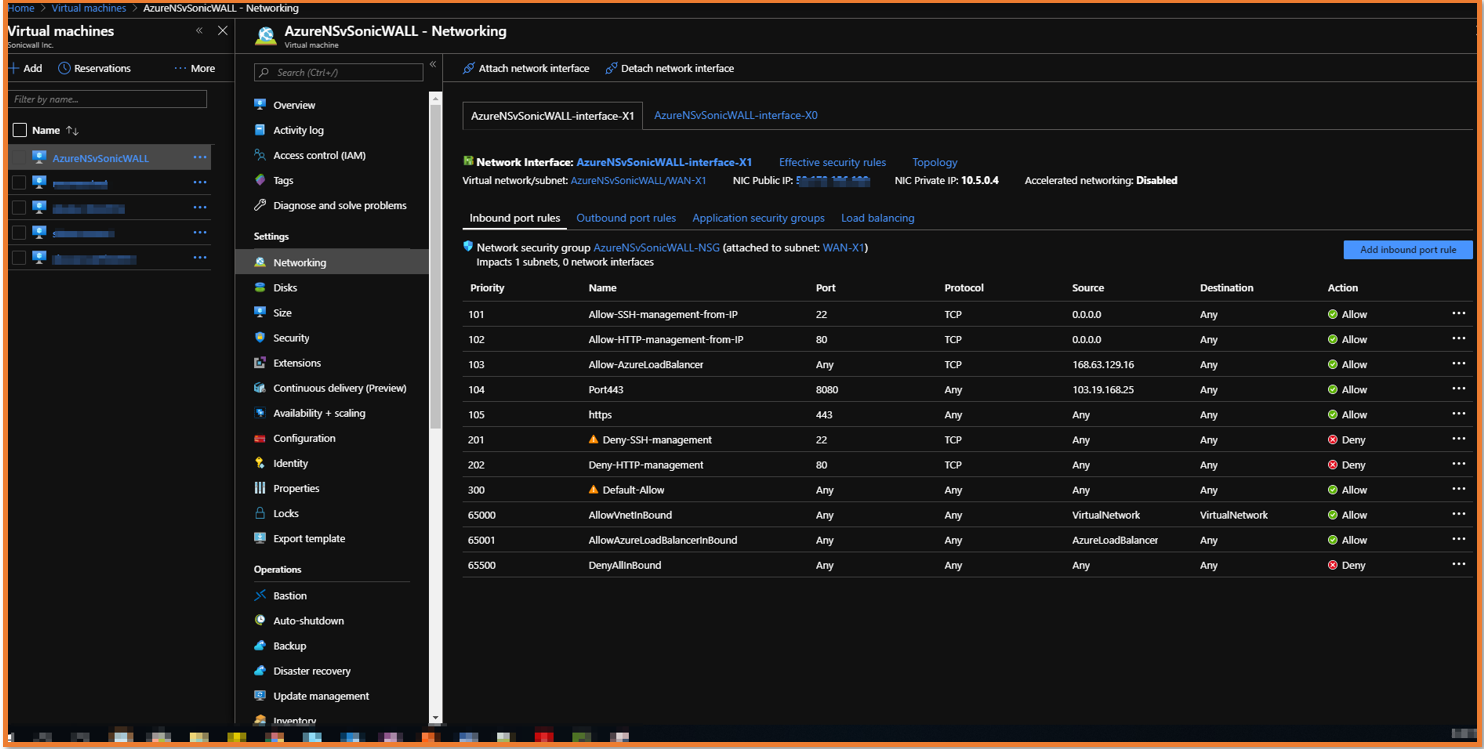Sort the list by Name column arrows
Viewport: 1484px width, 749px height.
click(72, 130)
